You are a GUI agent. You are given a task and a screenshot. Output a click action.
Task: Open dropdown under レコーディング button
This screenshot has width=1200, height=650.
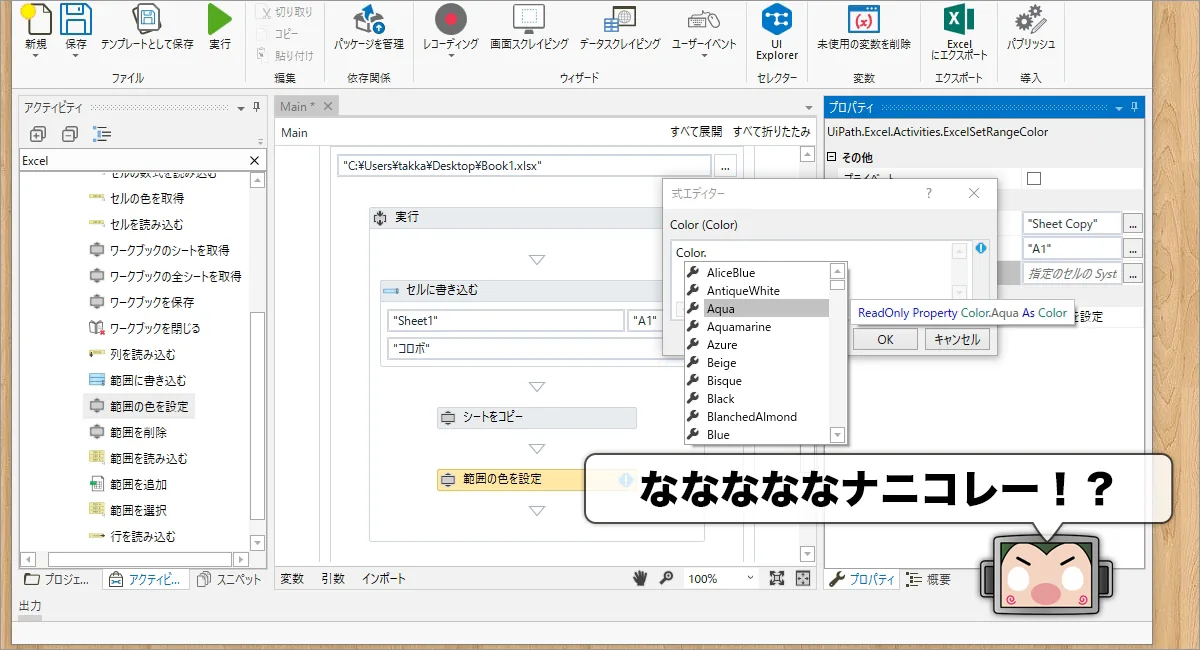pyautogui.click(x=451, y=56)
